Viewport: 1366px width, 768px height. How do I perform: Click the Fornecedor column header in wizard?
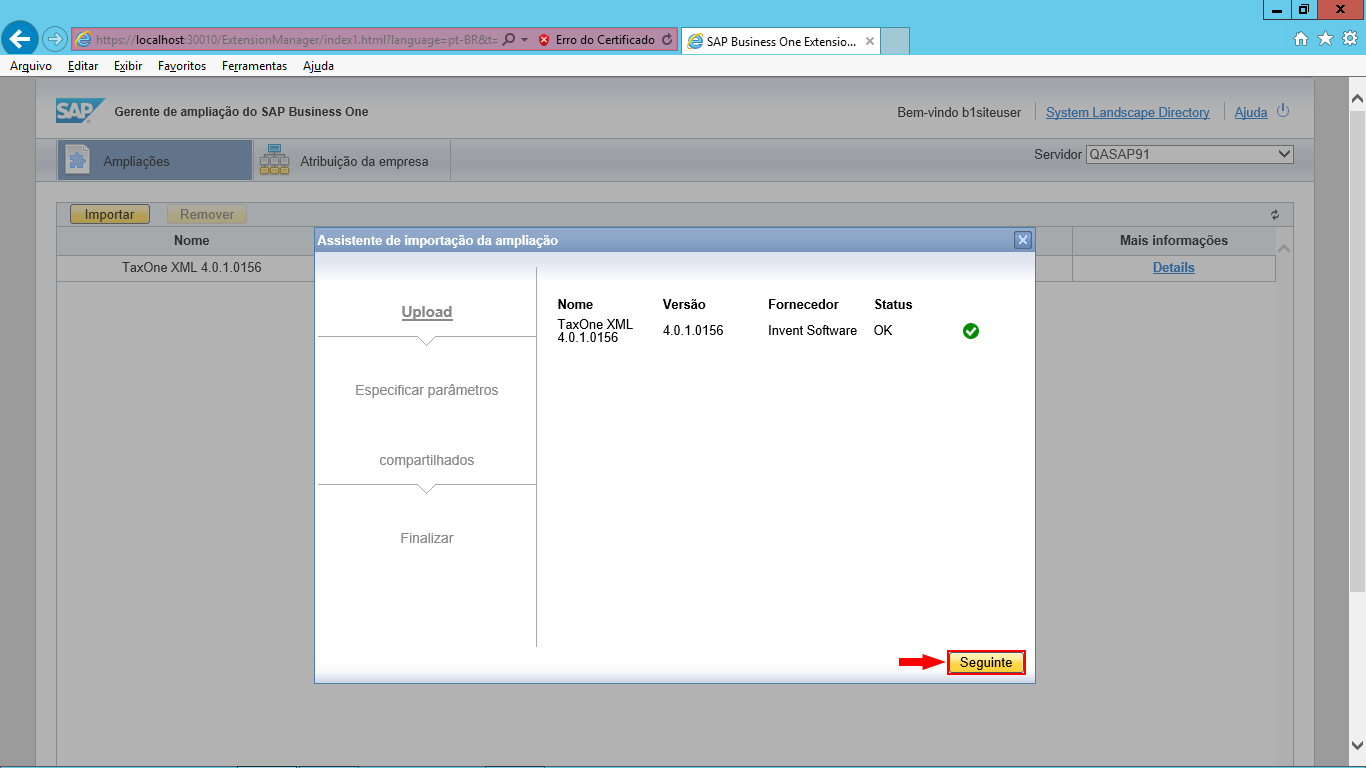click(803, 304)
